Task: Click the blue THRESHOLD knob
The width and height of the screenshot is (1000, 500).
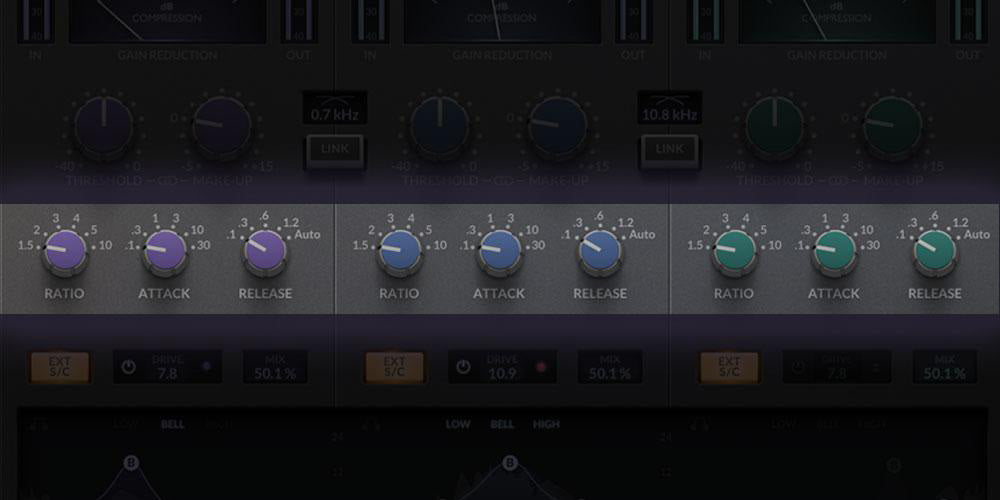Action: point(439,126)
